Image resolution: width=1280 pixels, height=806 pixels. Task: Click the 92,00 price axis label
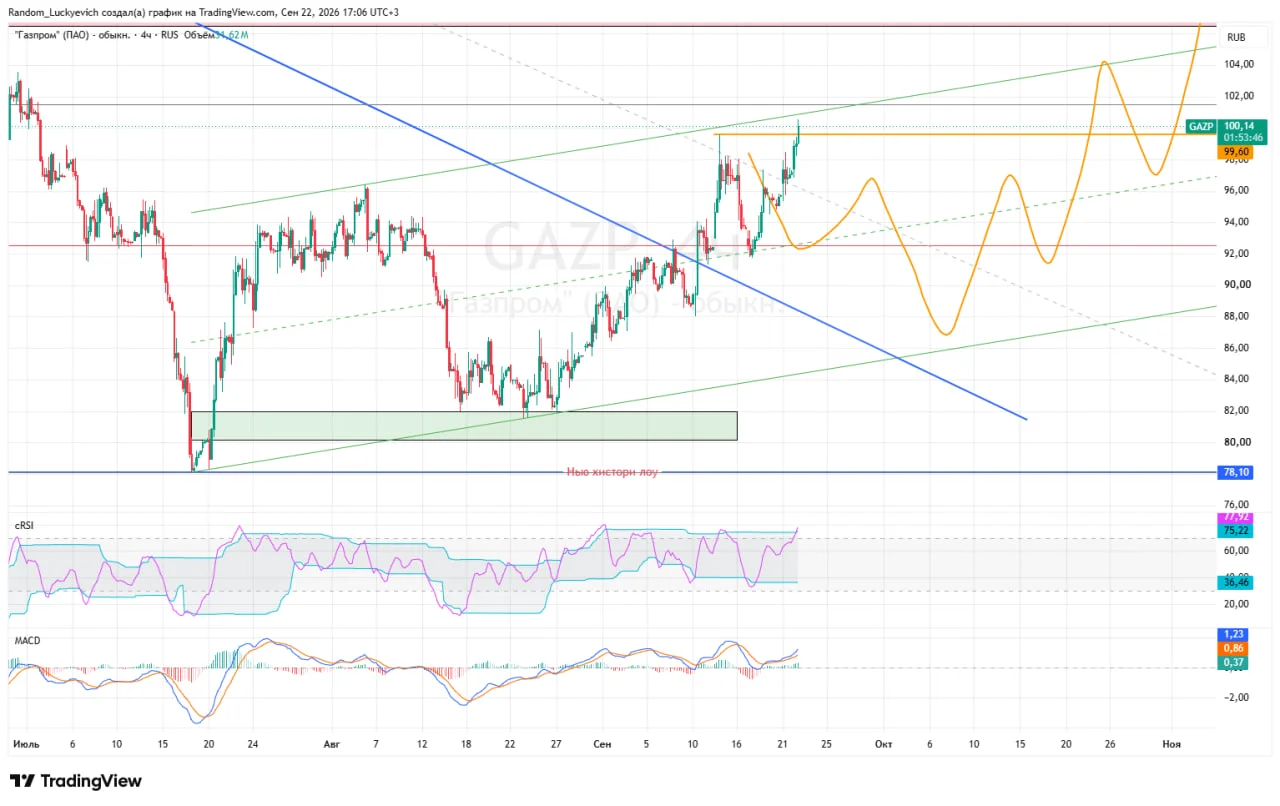click(x=1239, y=253)
